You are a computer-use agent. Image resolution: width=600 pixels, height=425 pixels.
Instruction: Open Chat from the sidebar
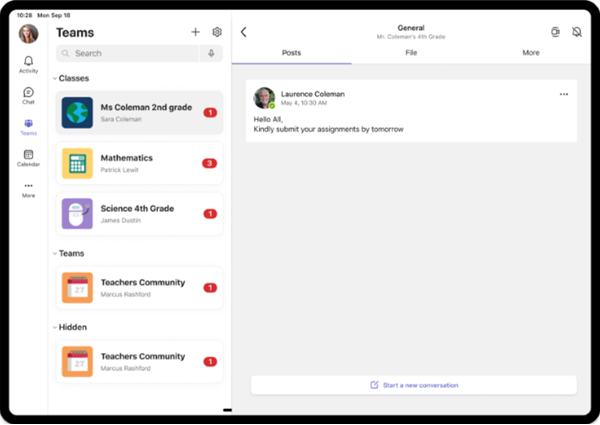28,96
